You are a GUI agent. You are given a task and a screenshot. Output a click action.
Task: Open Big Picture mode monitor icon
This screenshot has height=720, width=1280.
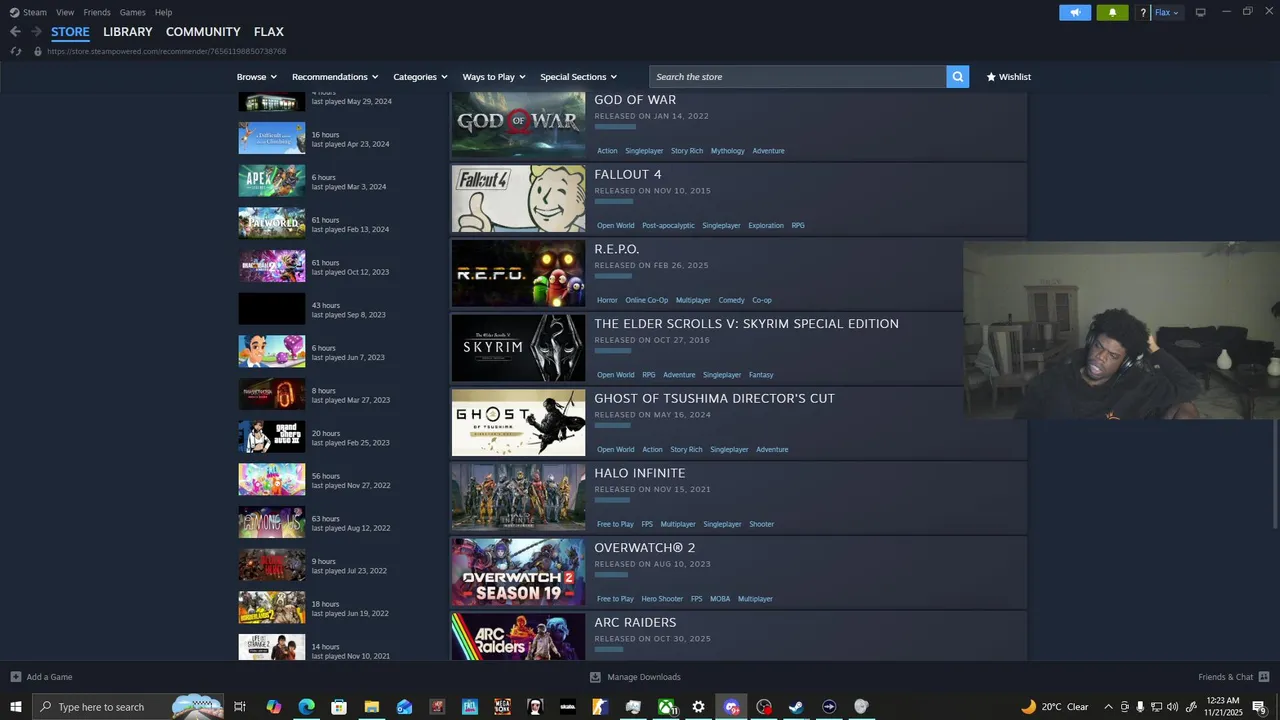coord(1201,12)
